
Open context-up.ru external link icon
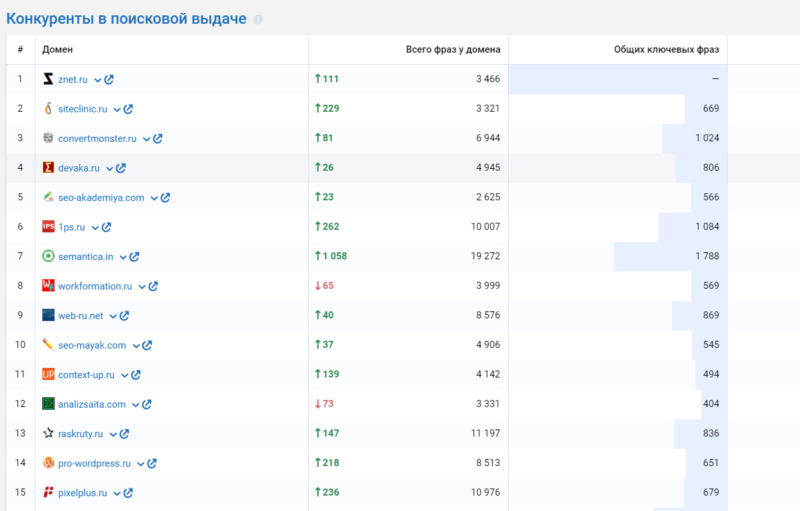coord(136,375)
